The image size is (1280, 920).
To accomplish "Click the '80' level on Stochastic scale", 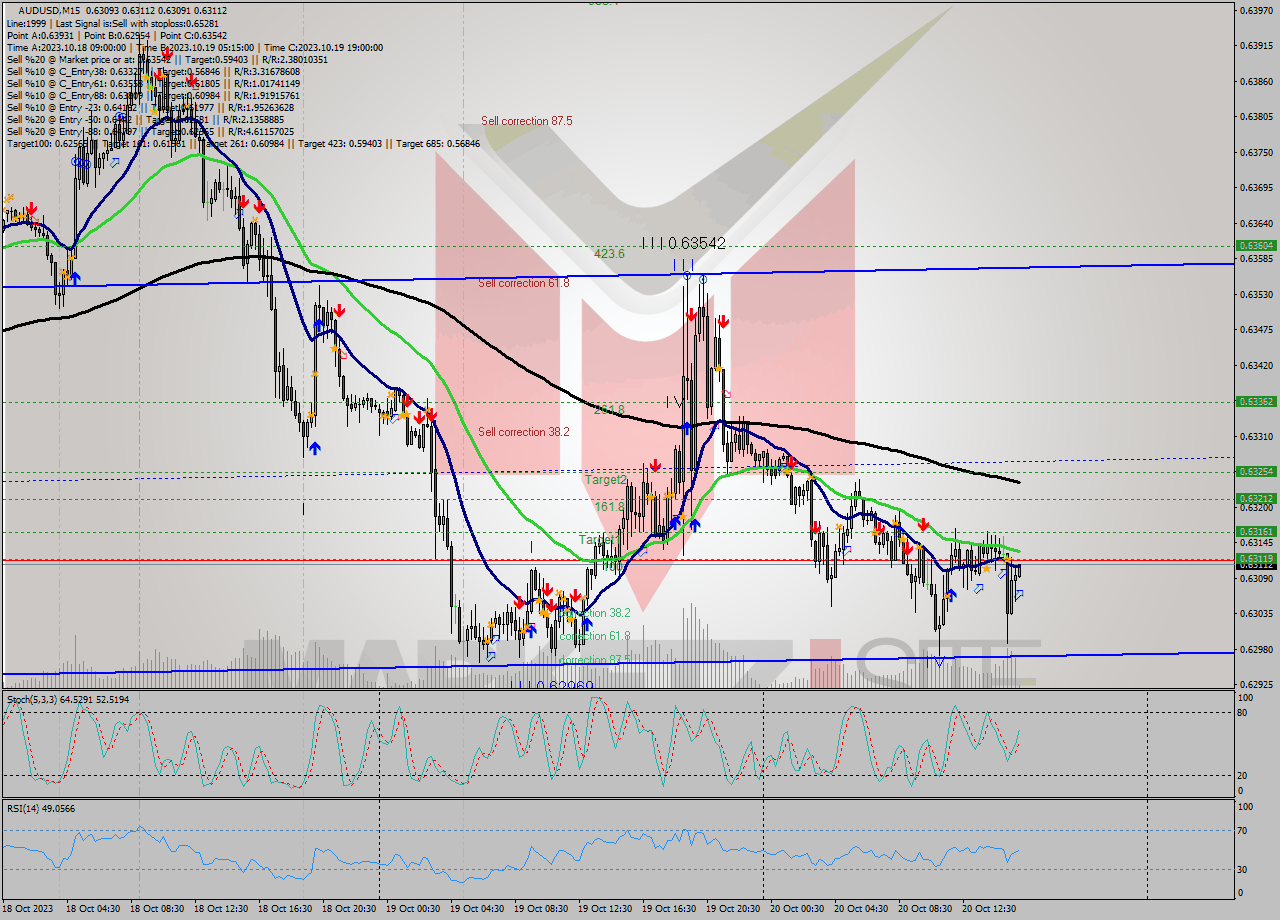I will [x=1242, y=713].
